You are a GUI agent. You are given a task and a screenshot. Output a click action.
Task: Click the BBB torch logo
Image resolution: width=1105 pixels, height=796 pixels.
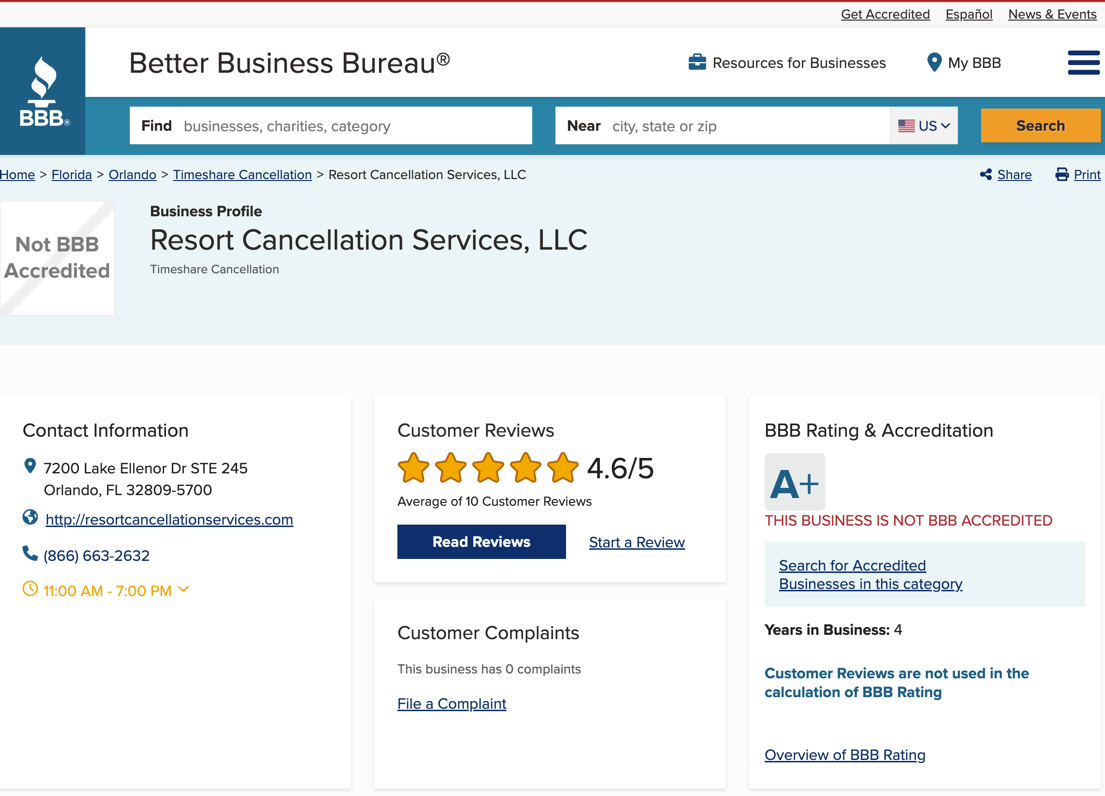click(43, 91)
